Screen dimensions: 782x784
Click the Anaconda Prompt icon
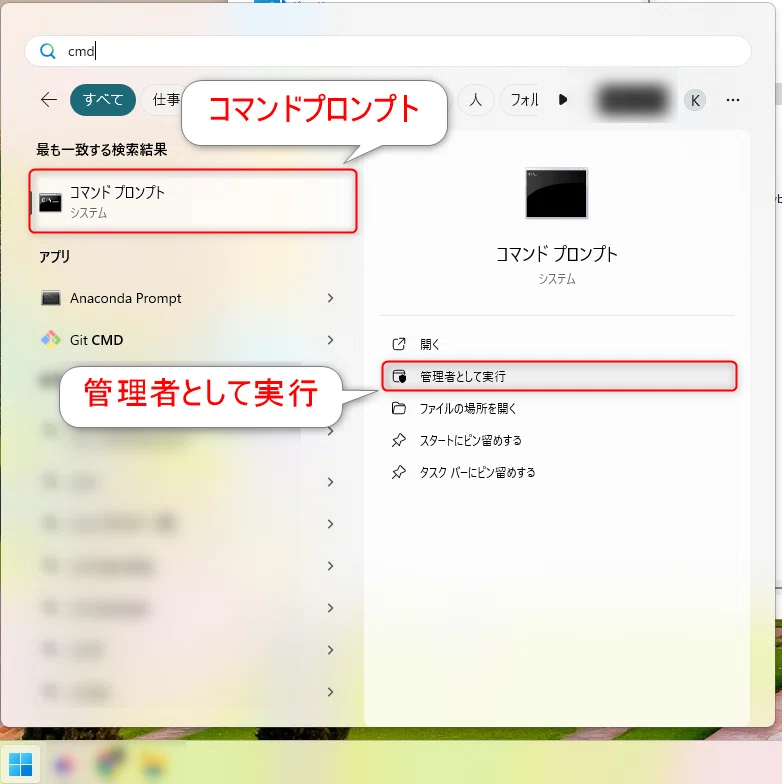50,298
